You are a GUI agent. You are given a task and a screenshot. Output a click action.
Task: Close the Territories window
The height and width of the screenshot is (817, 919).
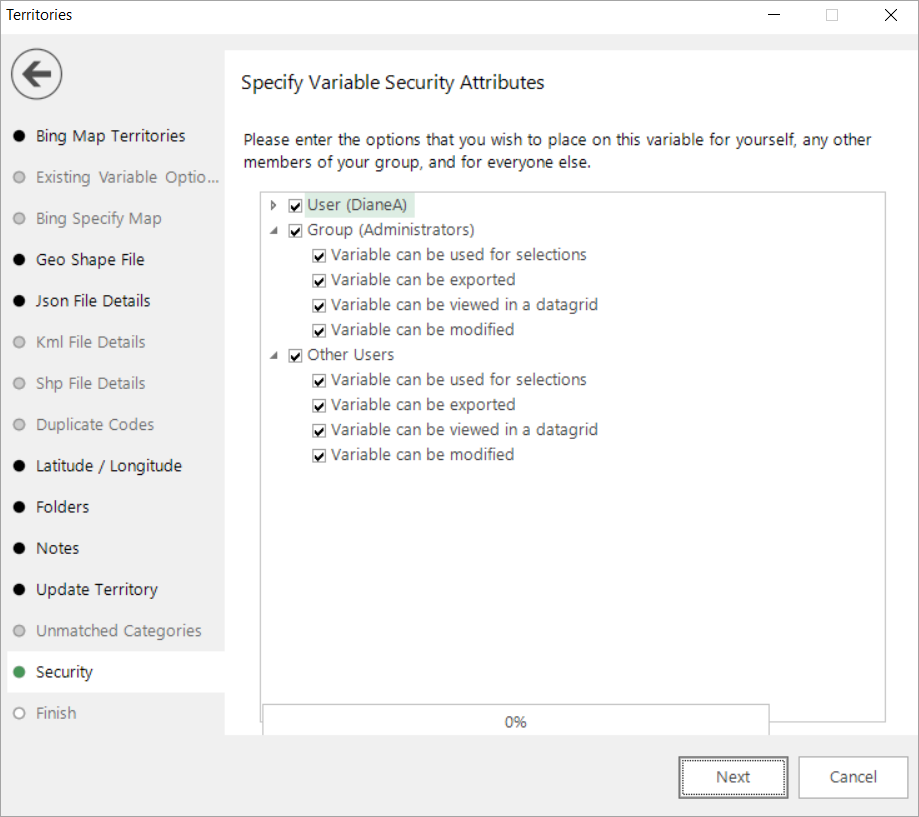tap(890, 15)
